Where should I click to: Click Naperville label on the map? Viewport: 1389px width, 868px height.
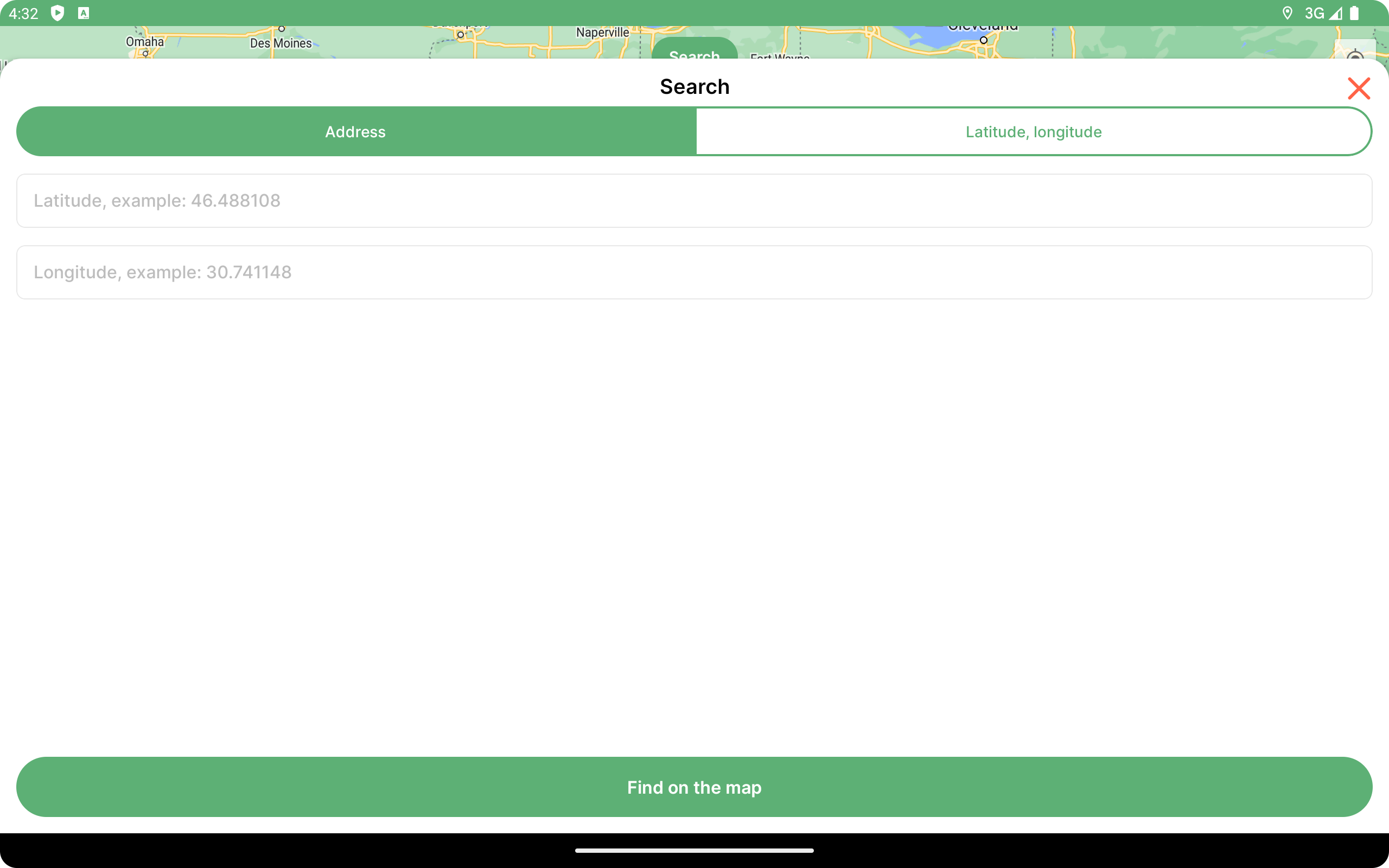pyautogui.click(x=602, y=33)
